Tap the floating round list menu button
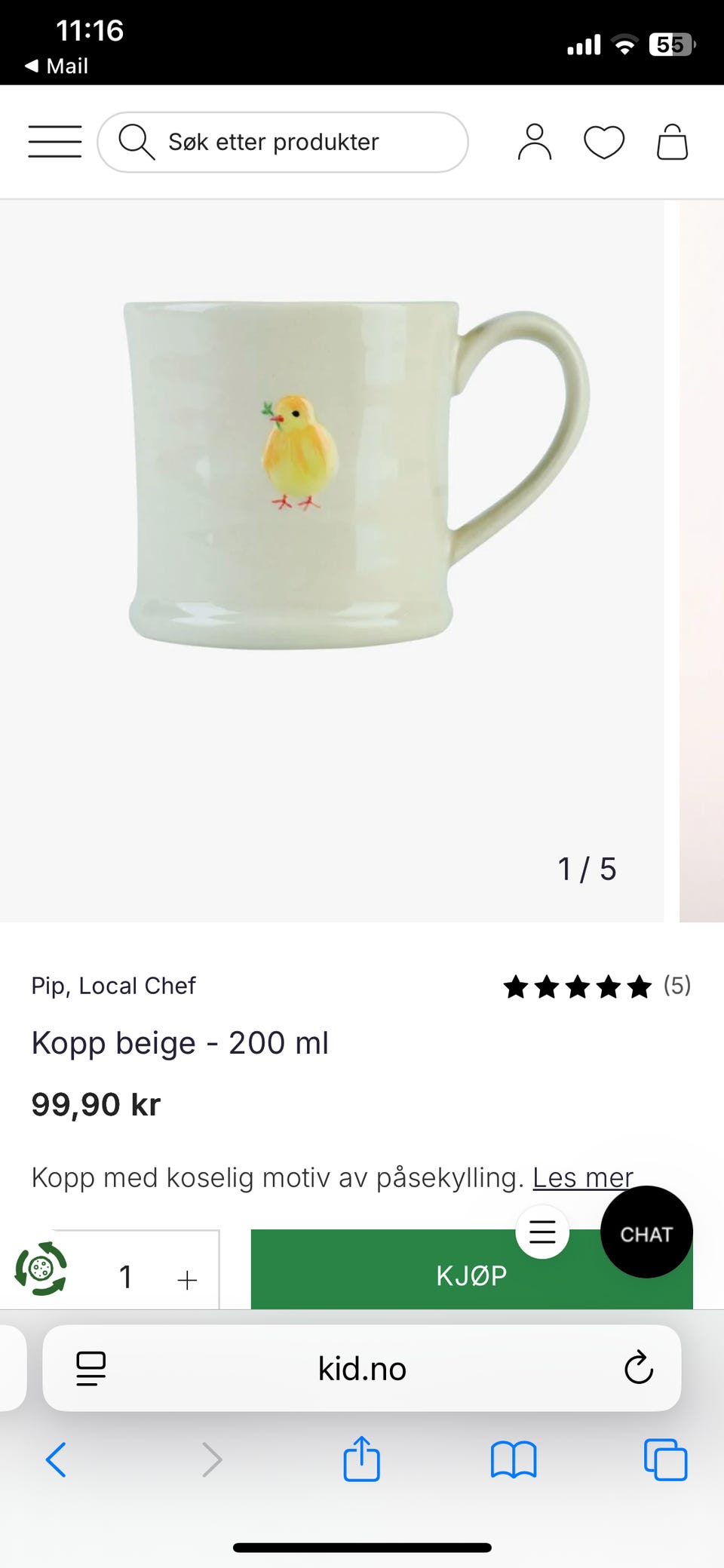 tap(542, 1232)
